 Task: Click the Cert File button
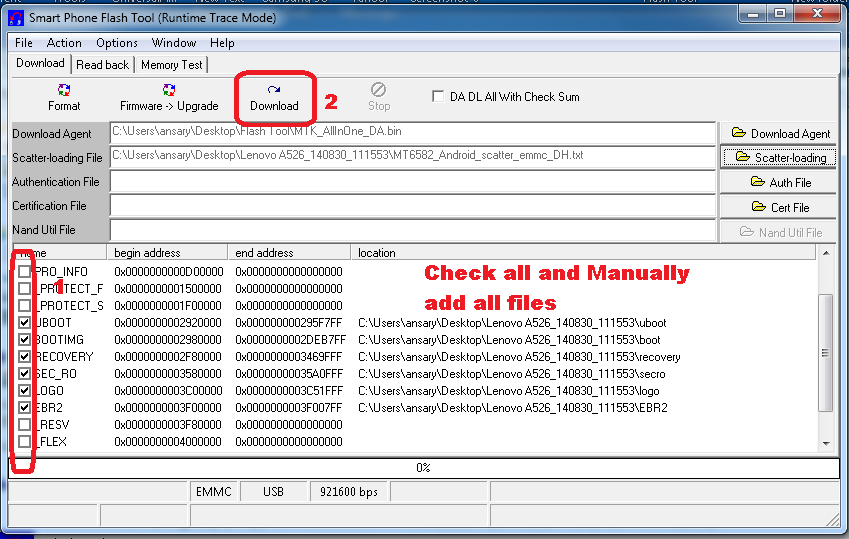point(778,207)
